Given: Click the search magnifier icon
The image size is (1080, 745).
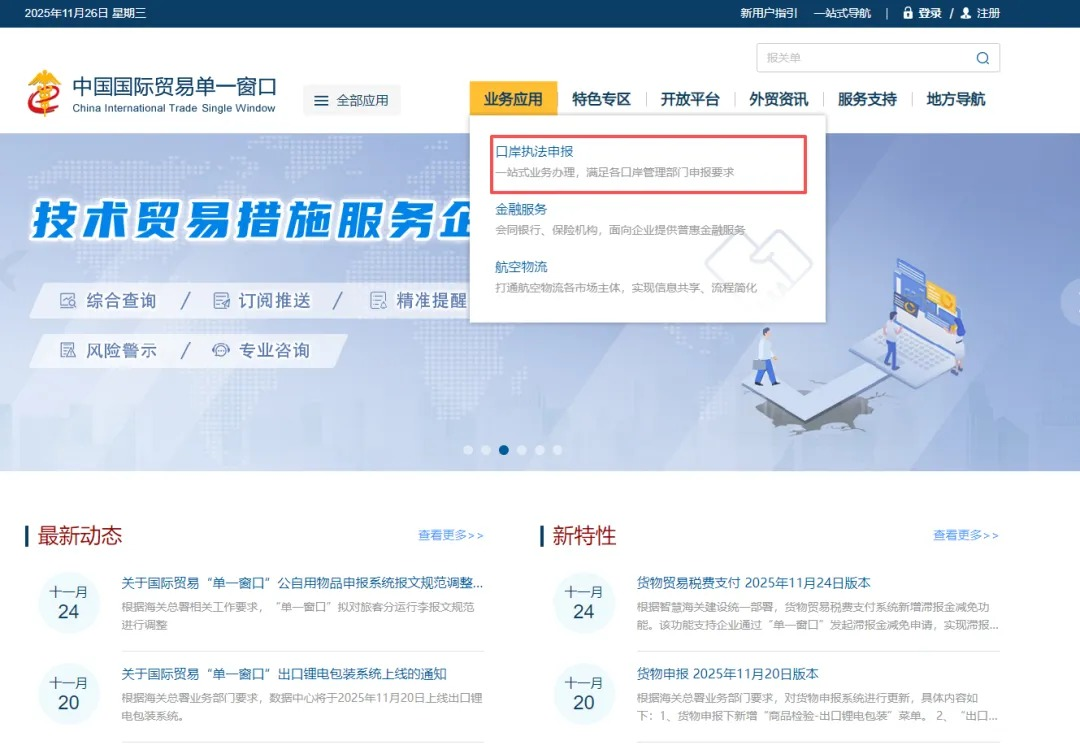Looking at the screenshot, I should [982, 58].
